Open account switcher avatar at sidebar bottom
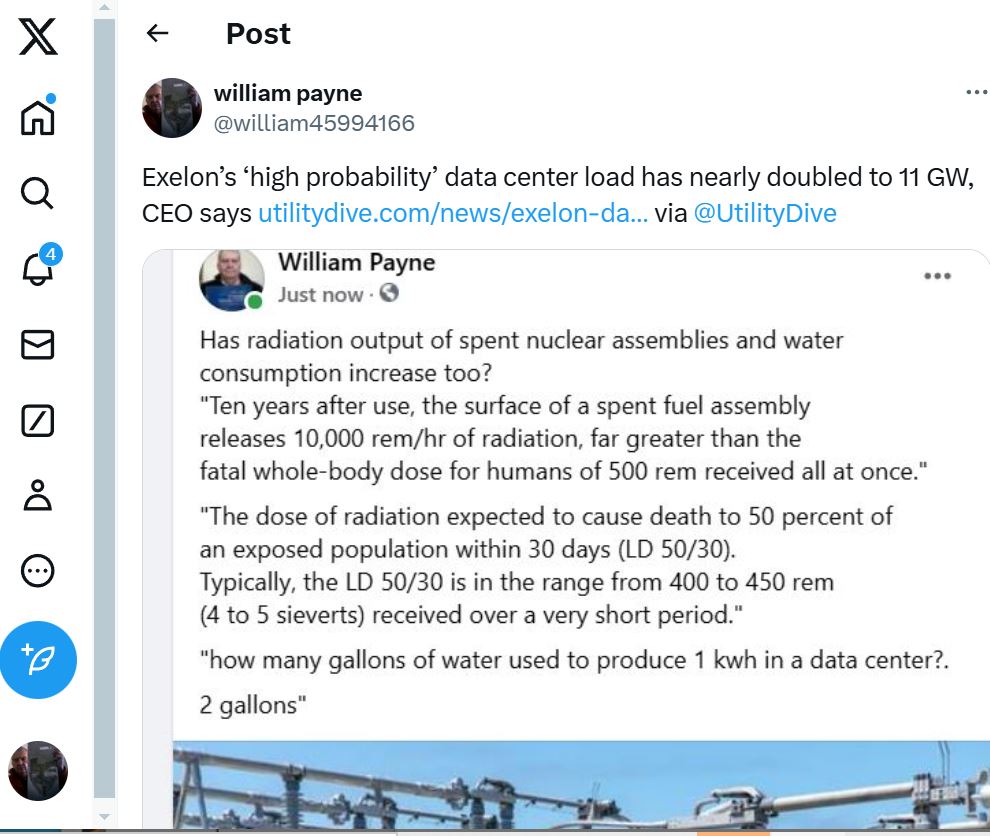This screenshot has width=990, height=836. click(38, 771)
